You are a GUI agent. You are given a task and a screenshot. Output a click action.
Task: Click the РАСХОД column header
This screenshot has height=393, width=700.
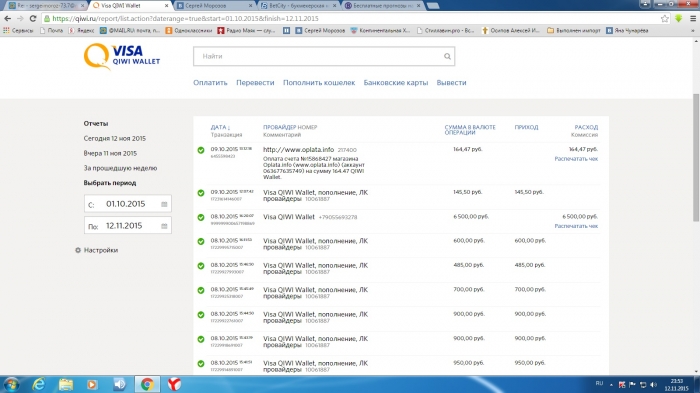pyautogui.click(x=586, y=127)
